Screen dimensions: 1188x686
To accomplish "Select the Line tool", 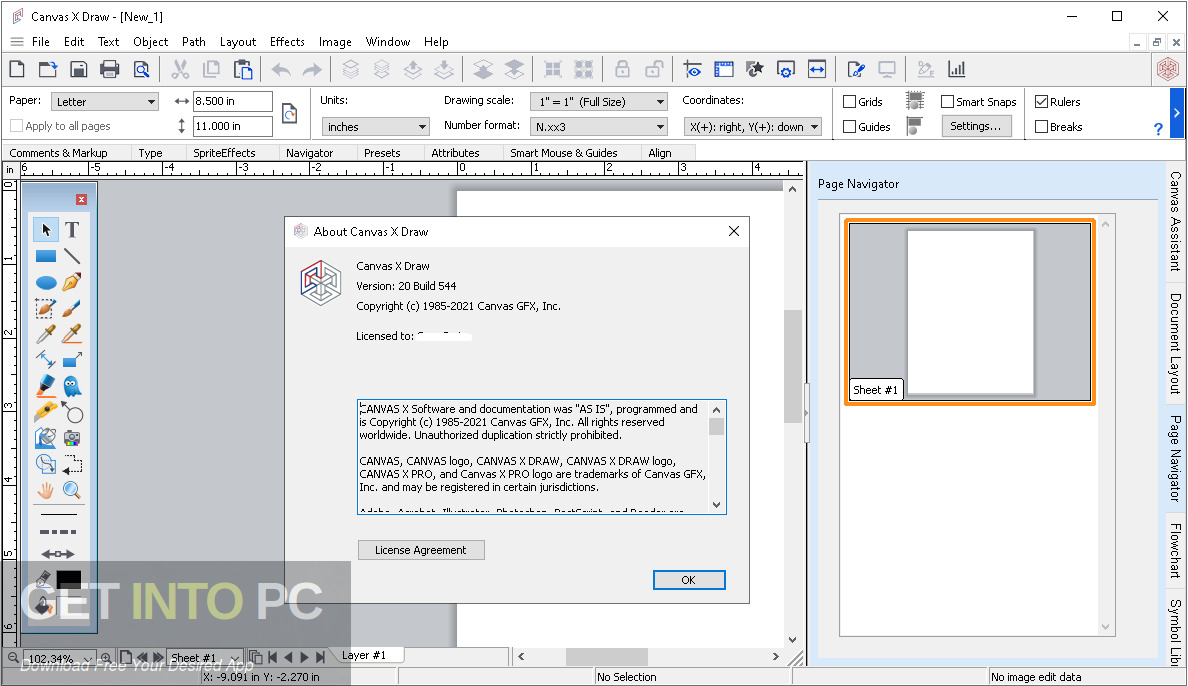I will pos(72,256).
